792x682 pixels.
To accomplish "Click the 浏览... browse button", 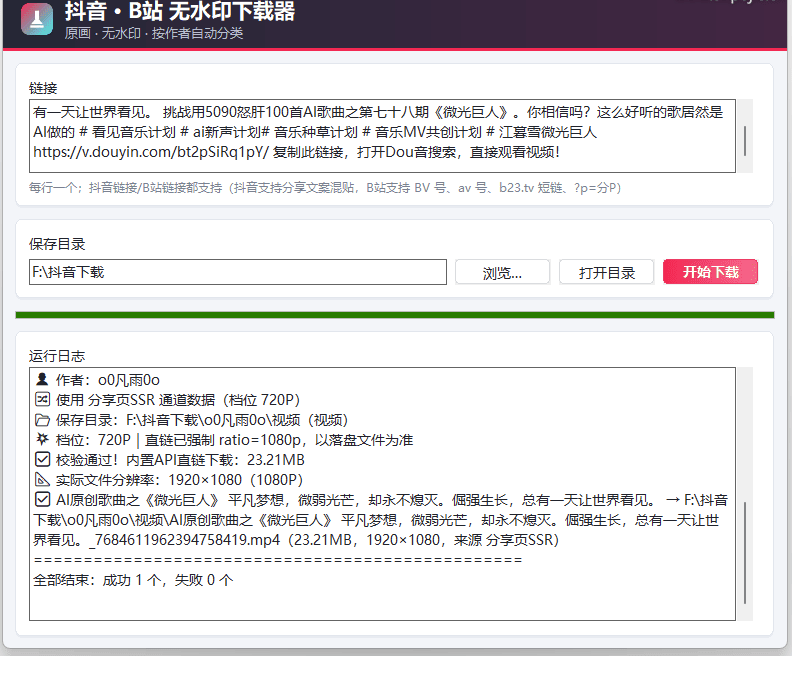I will [x=502, y=272].
